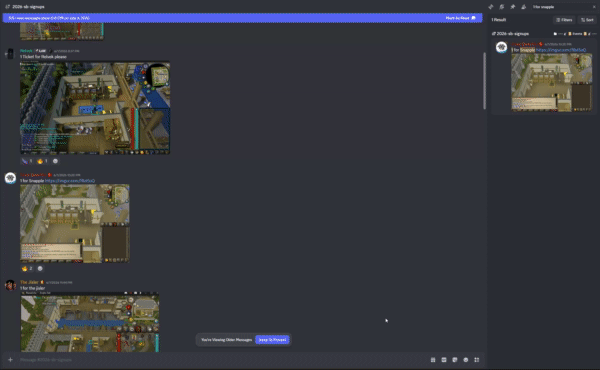Toggle fire reaction under Snapple message
Image resolution: width=600 pixels, height=370 pixels.
click(27, 269)
